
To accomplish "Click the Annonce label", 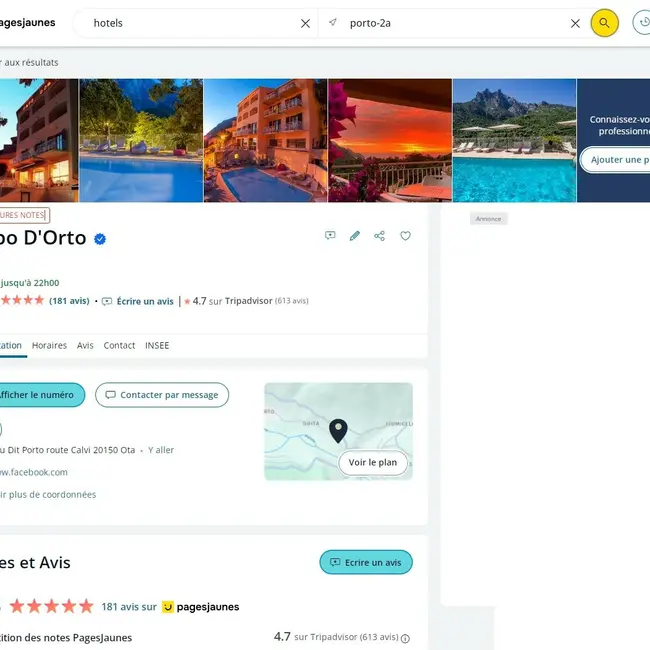I will click(488, 219).
